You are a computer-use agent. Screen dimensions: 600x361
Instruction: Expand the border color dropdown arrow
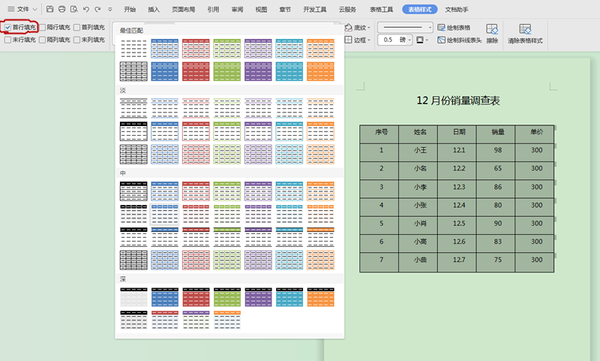pyautogui.click(x=427, y=40)
